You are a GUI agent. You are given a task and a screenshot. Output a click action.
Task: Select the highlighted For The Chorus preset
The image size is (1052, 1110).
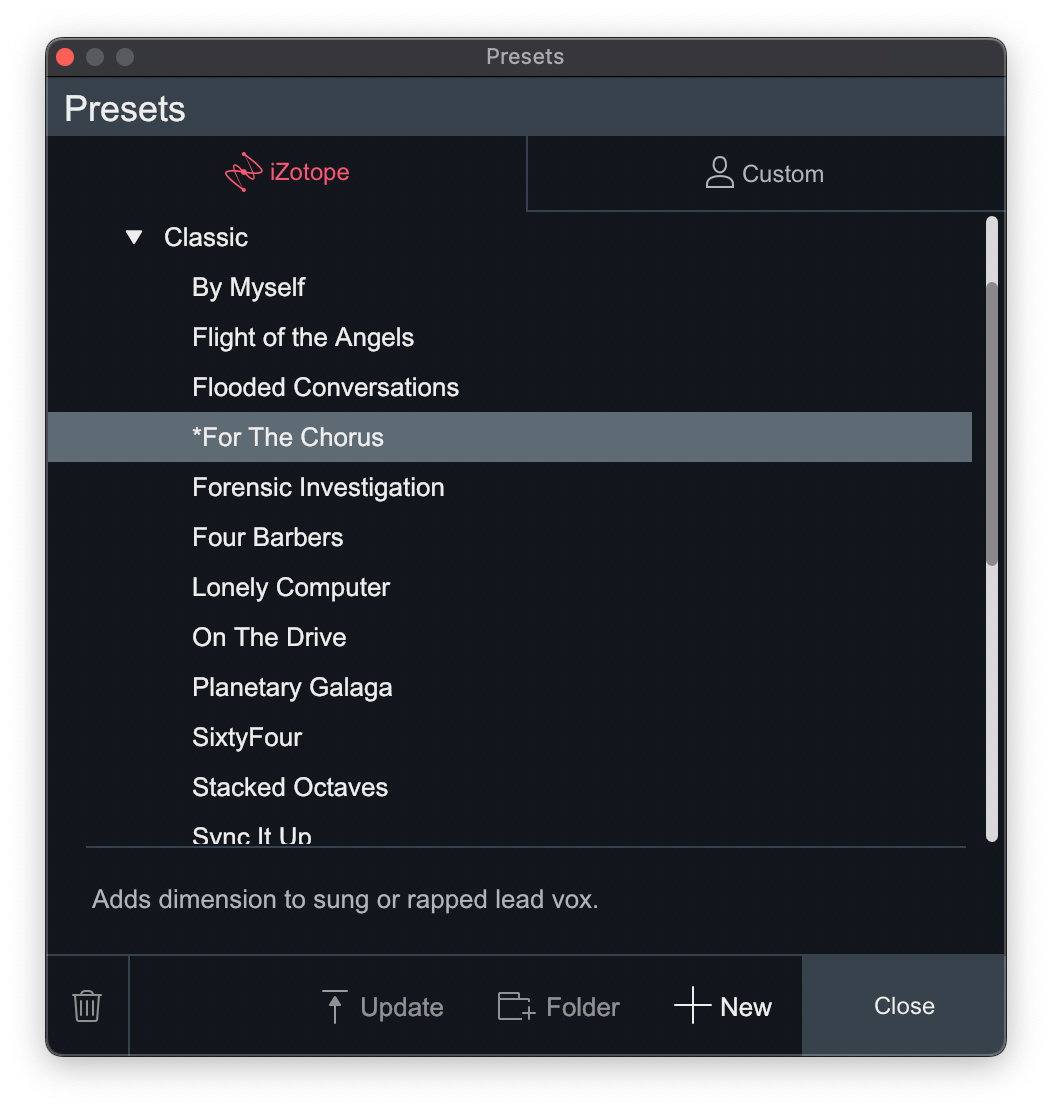(x=288, y=437)
